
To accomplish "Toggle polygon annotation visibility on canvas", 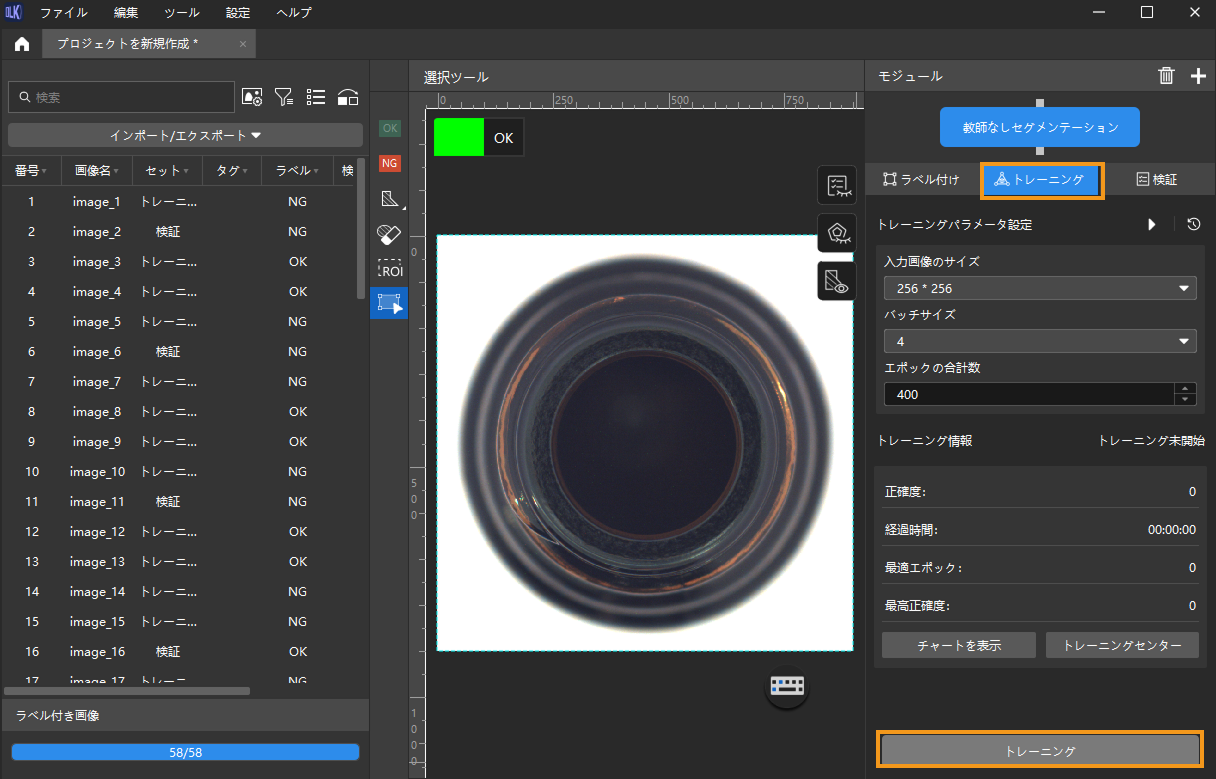I will [837, 233].
